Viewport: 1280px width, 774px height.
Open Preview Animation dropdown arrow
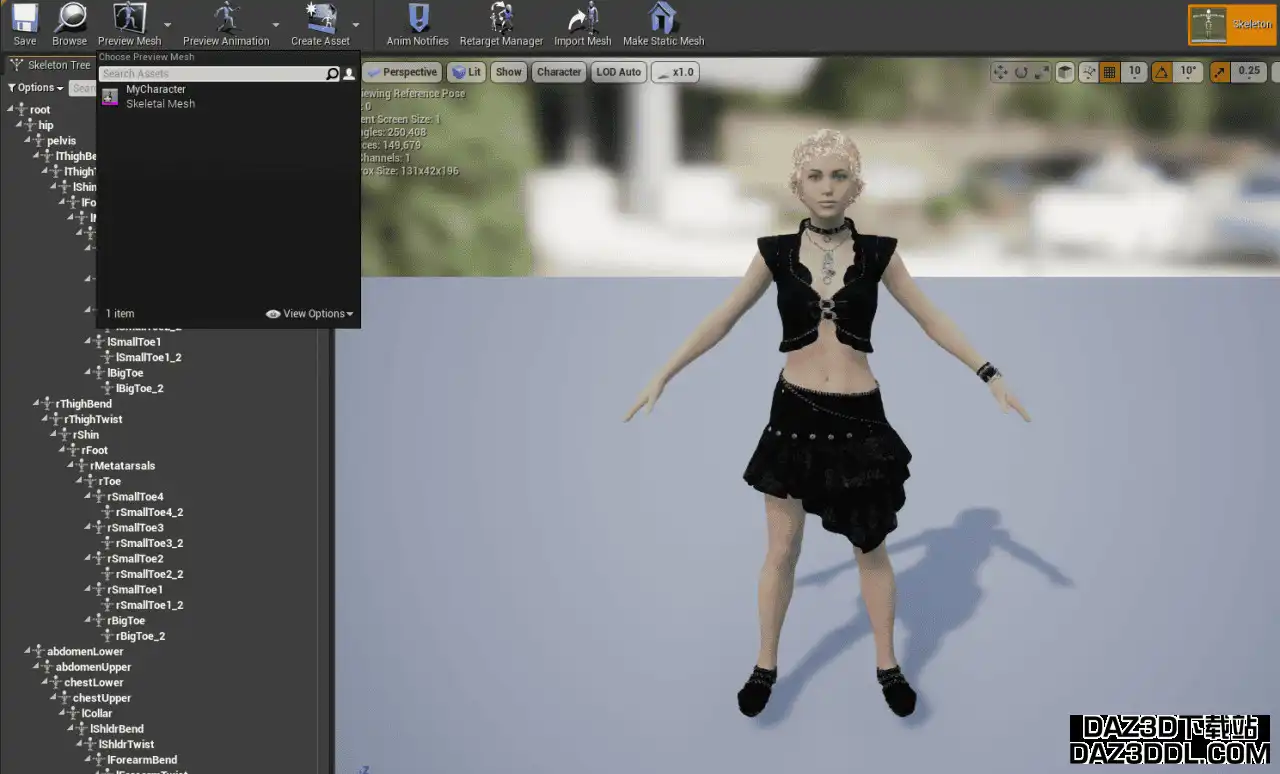pos(276,24)
